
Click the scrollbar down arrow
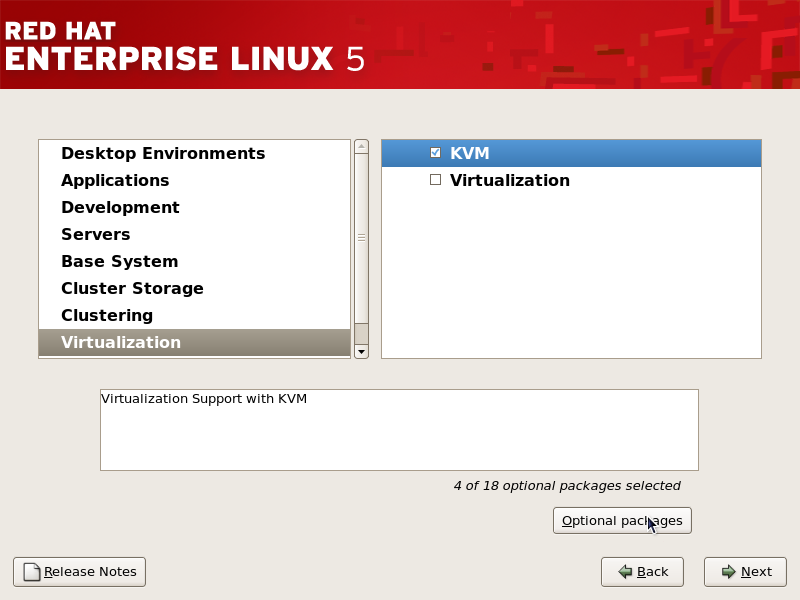click(x=360, y=351)
